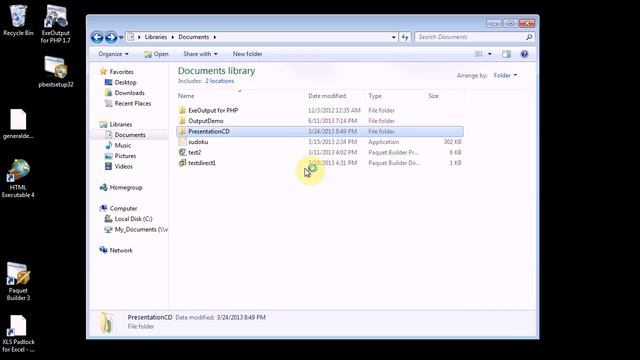
Task: Select the generalde... file on desktop
Action: [x=18, y=124]
